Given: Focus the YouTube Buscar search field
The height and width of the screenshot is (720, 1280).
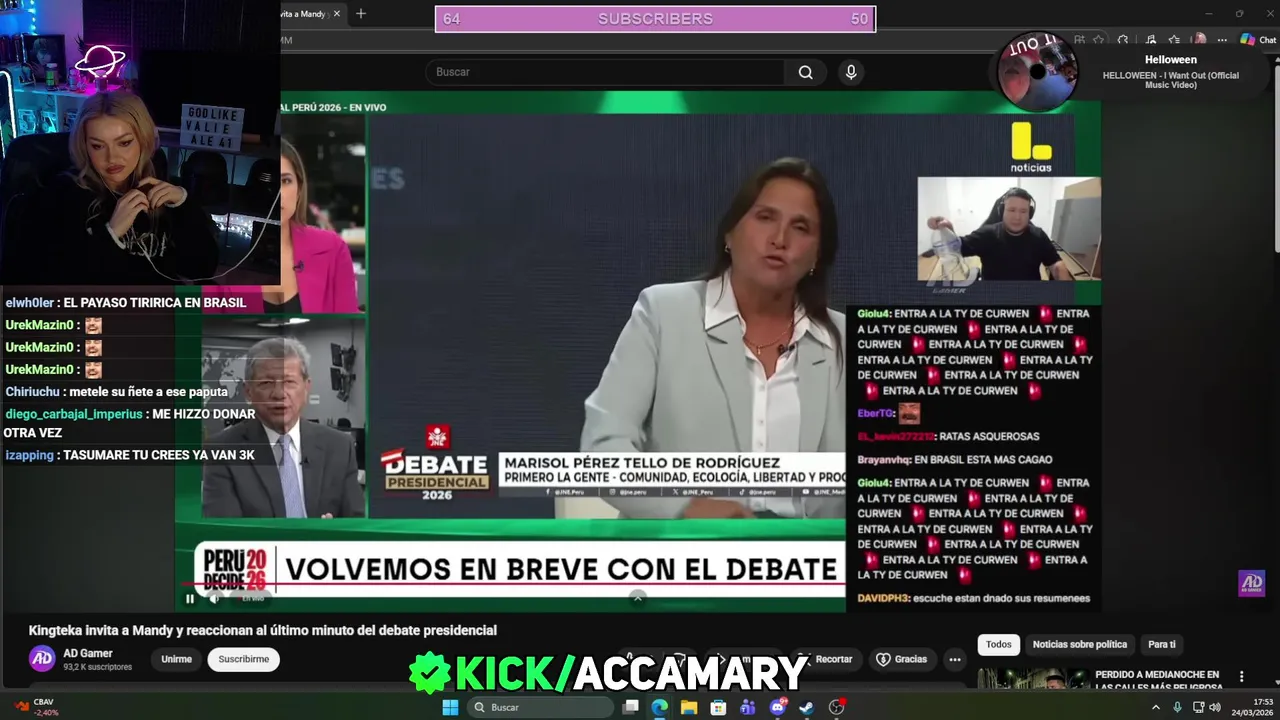Looking at the screenshot, I should [x=606, y=72].
